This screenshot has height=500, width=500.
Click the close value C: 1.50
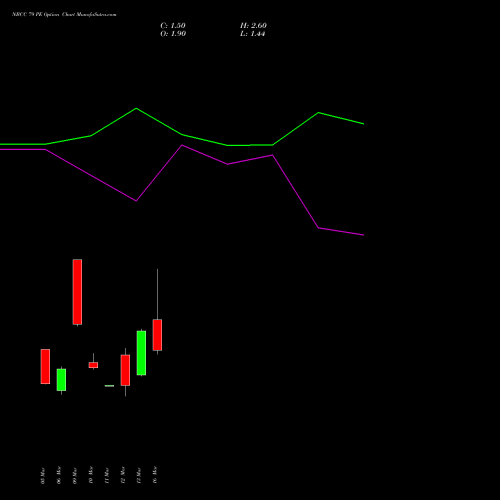pos(173,26)
